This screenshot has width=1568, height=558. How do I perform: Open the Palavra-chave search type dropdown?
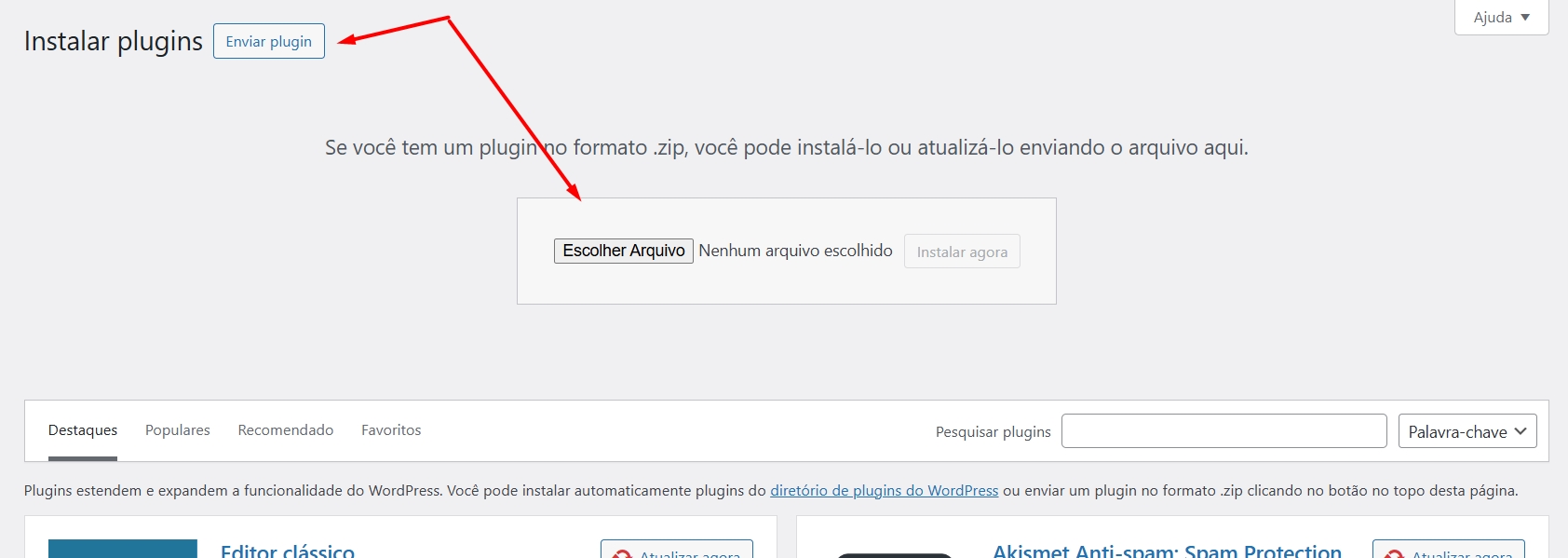1467,431
